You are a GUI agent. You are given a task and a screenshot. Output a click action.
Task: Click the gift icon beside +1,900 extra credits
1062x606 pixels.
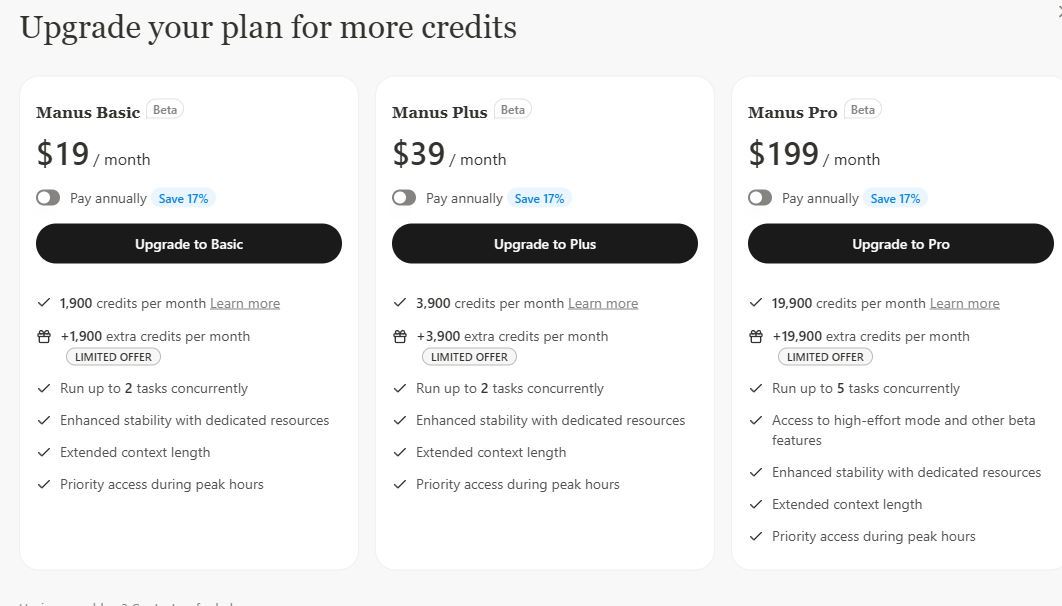[44, 337]
